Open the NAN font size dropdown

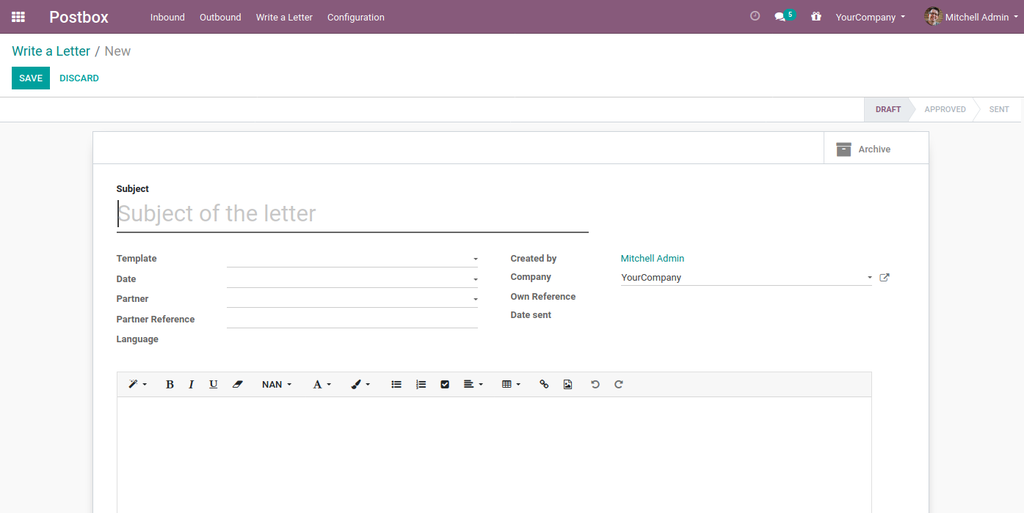276,384
